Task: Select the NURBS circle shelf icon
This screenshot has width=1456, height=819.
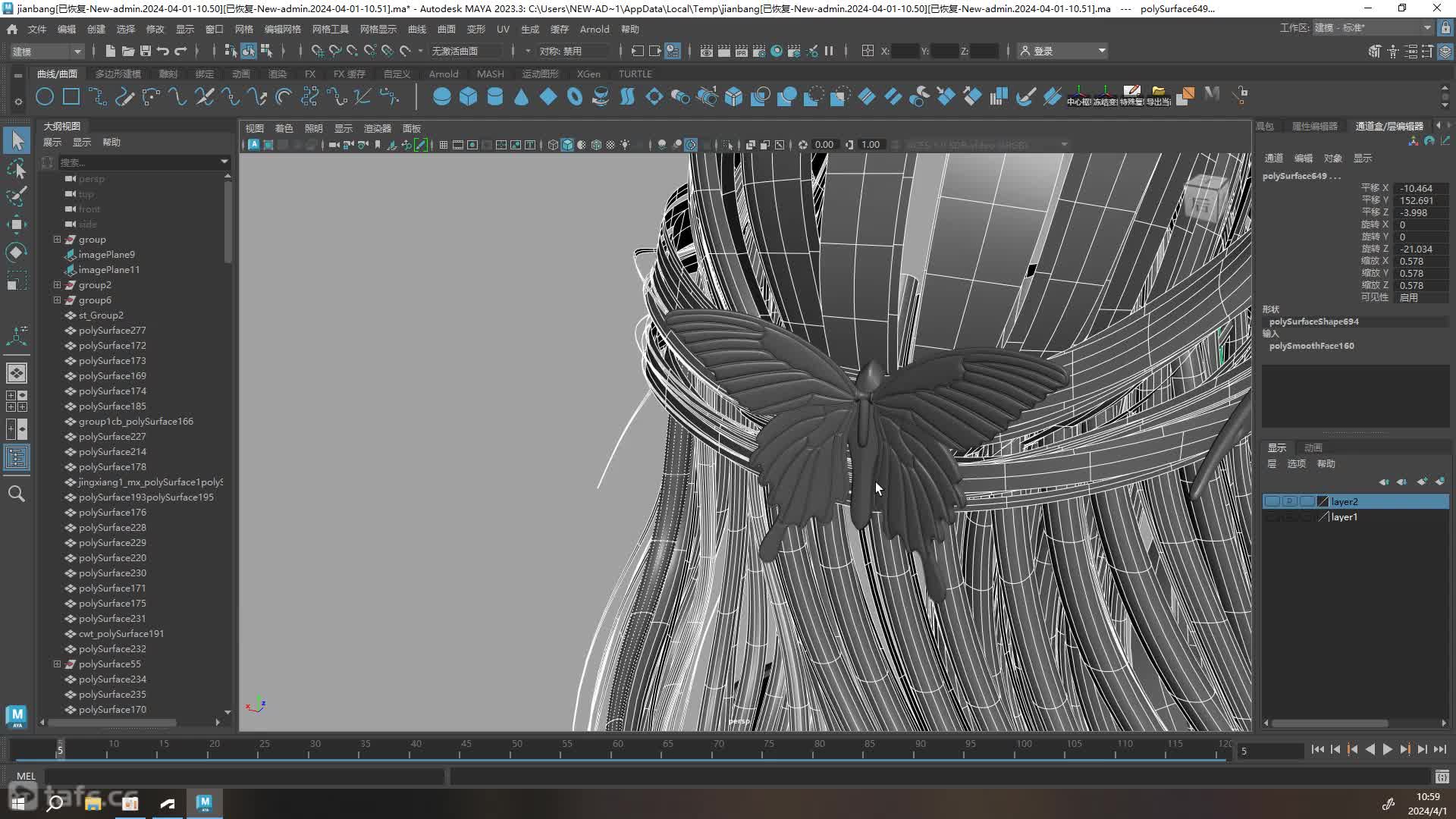Action: (45, 96)
